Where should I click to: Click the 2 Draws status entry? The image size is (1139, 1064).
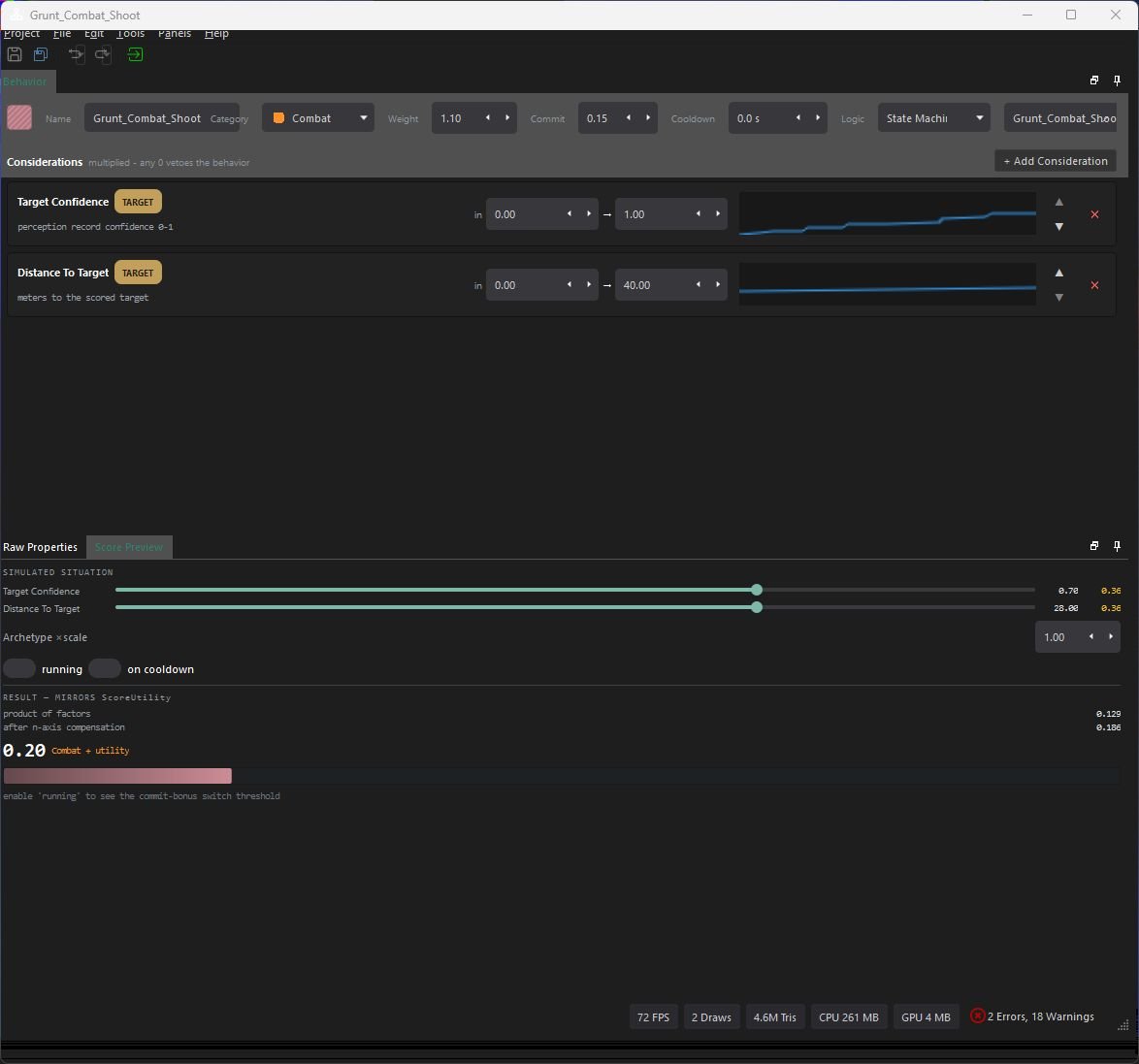pos(711,1016)
